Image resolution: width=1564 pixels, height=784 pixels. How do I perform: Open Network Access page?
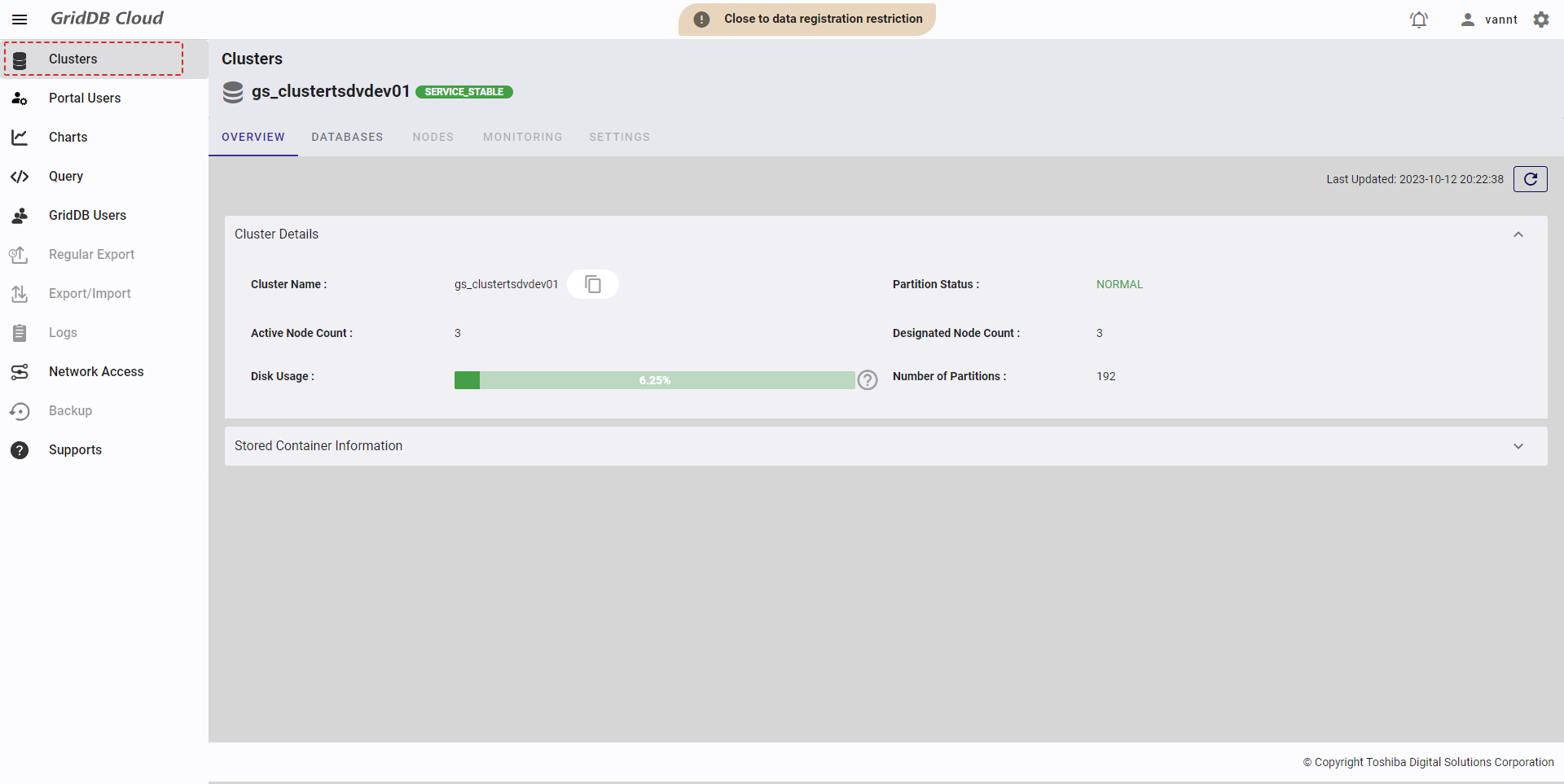[104, 371]
